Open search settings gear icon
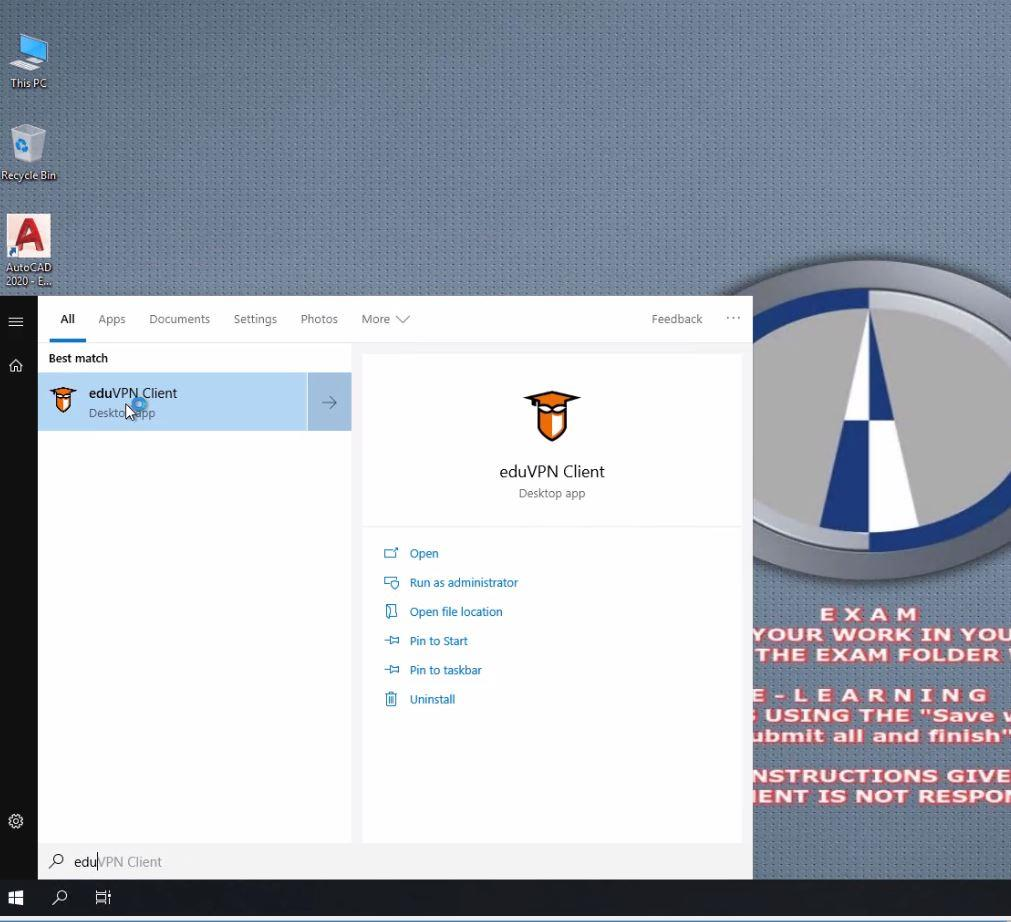1011x922 pixels. click(16, 821)
